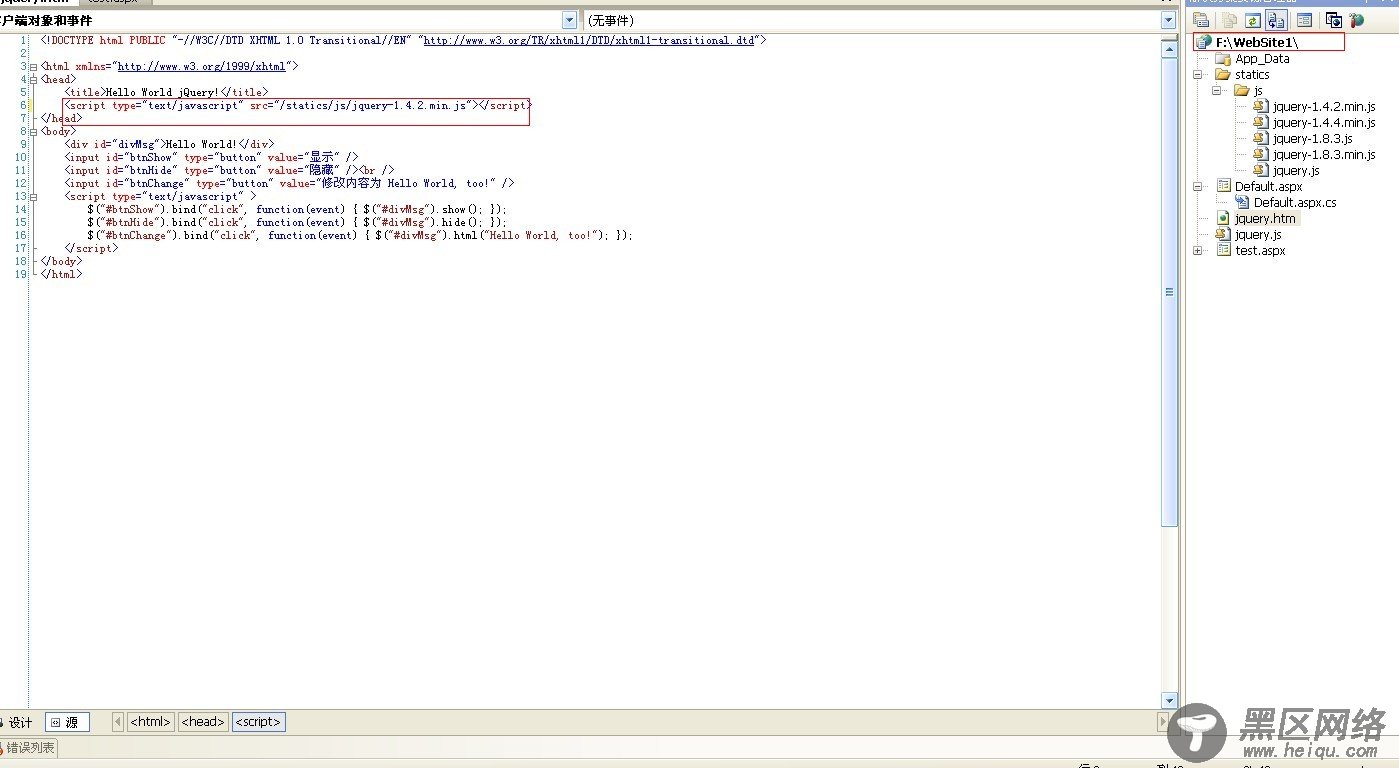Collapse the js subfolder node
The width and height of the screenshot is (1399, 768).
click(x=1217, y=91)
